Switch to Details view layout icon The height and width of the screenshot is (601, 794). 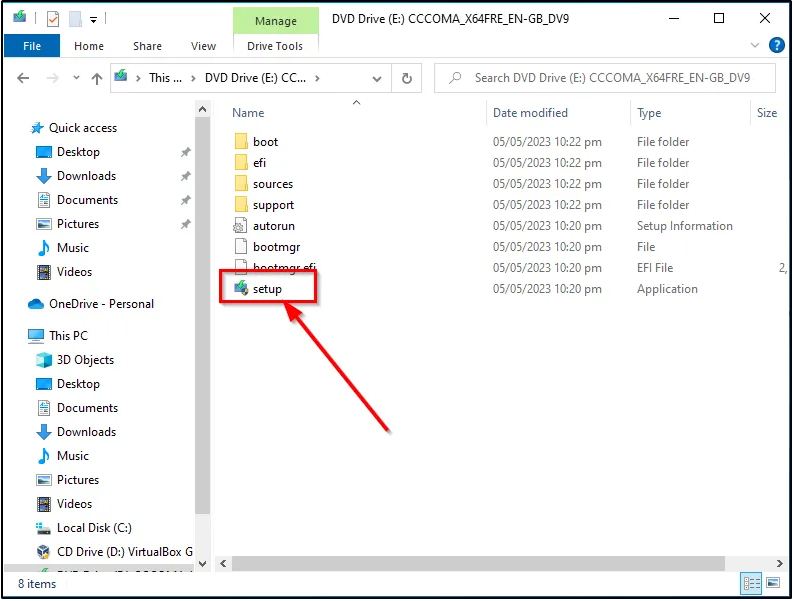pyautogui.click(x=751, y=584)
